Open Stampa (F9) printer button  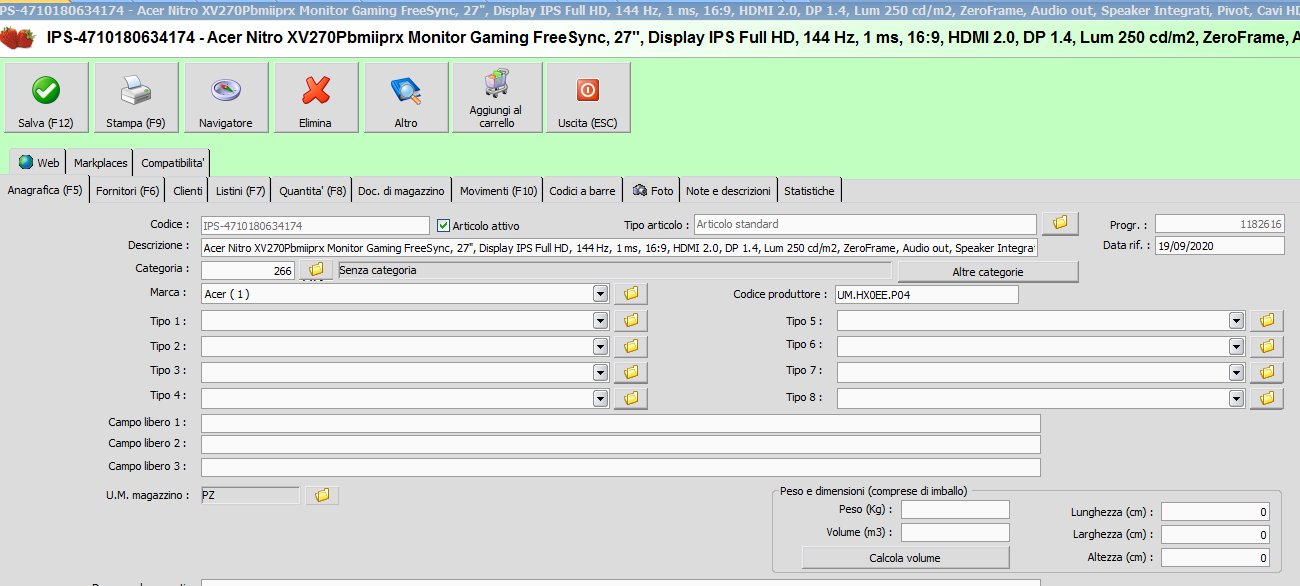pyautogui.click(x=136, y=97)
